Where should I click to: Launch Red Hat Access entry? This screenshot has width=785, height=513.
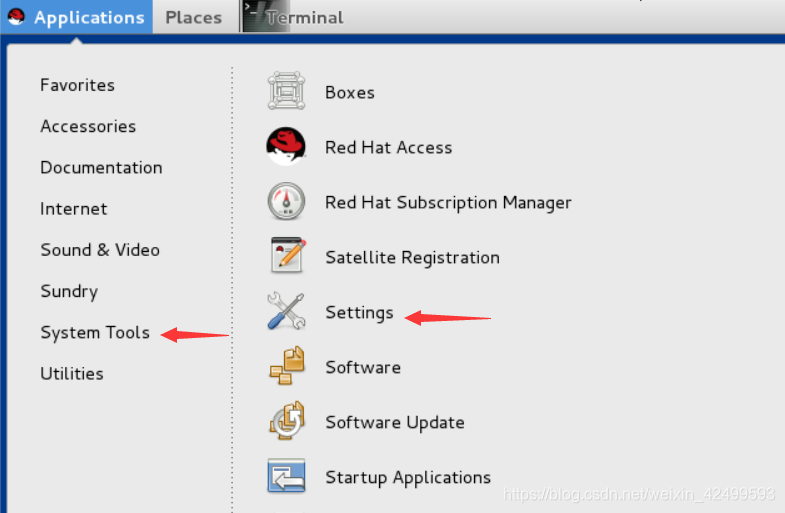[388, 148]
